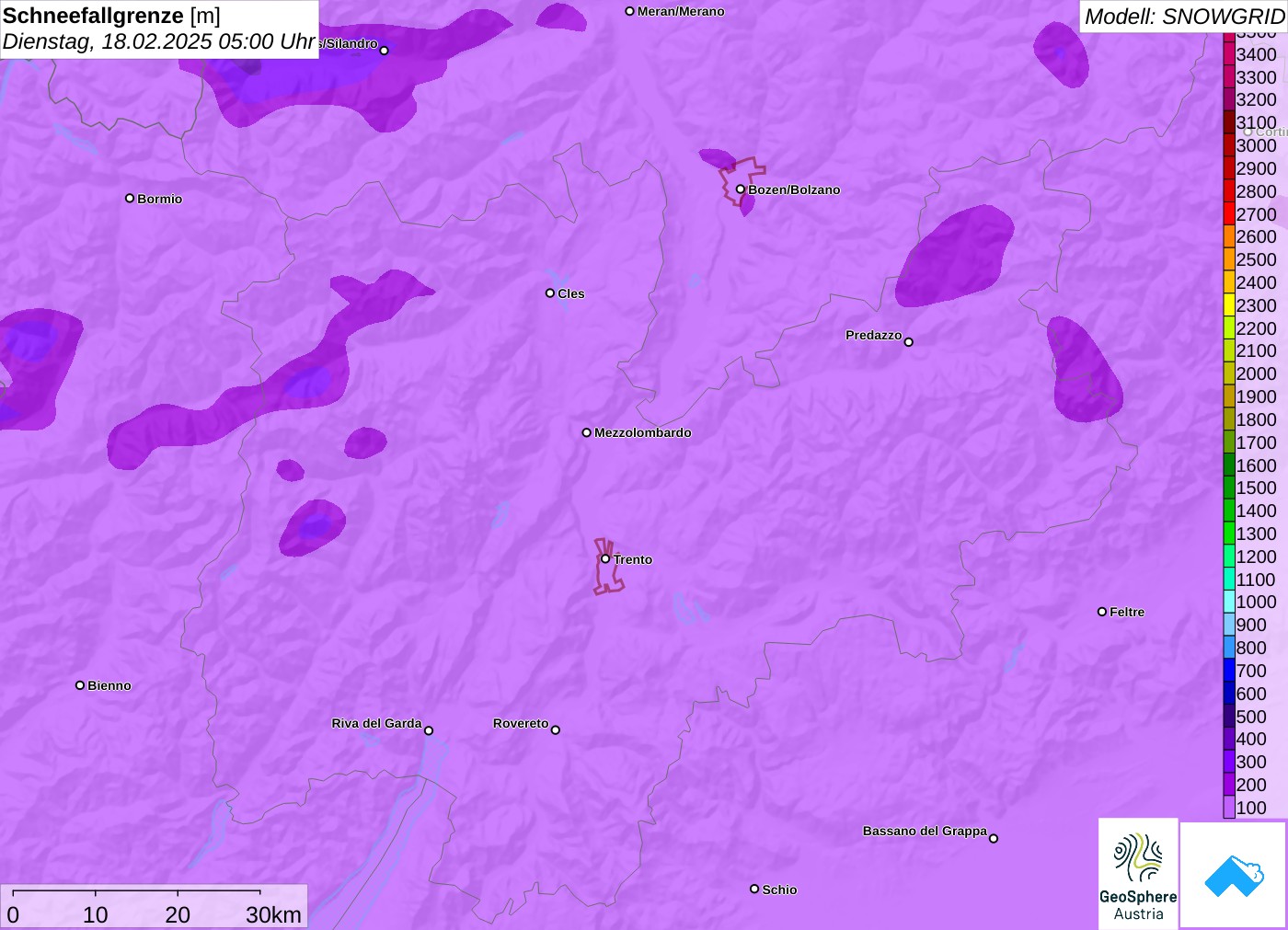
Task: Click the legend value '3400'
Action: click(1256, 54)
